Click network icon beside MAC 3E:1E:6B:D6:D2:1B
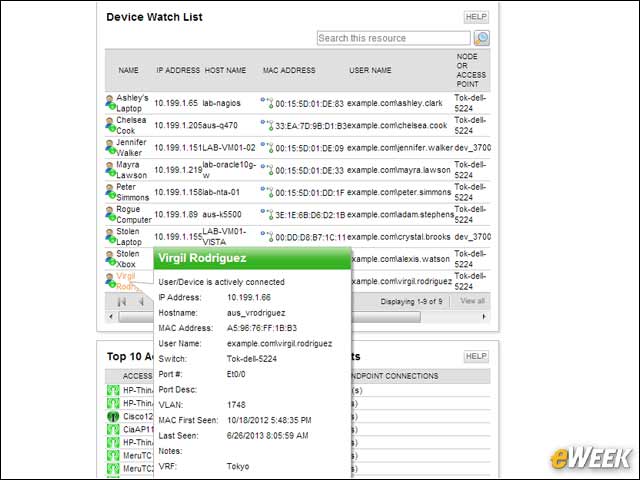Viewport: 640px width, 480px height. (x=267, y=214)
